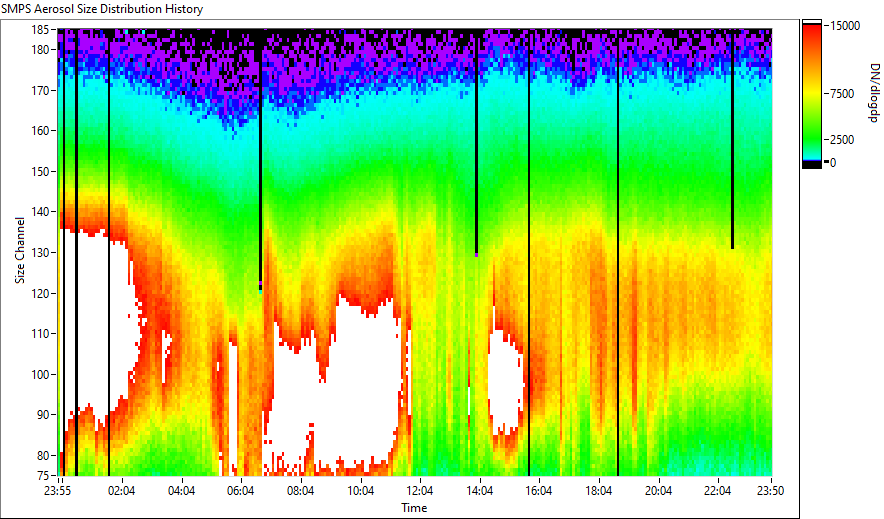Click the 90 size channel axis value
The width and height of the screenshot is (884, 519).
click(x=42, y=415)
